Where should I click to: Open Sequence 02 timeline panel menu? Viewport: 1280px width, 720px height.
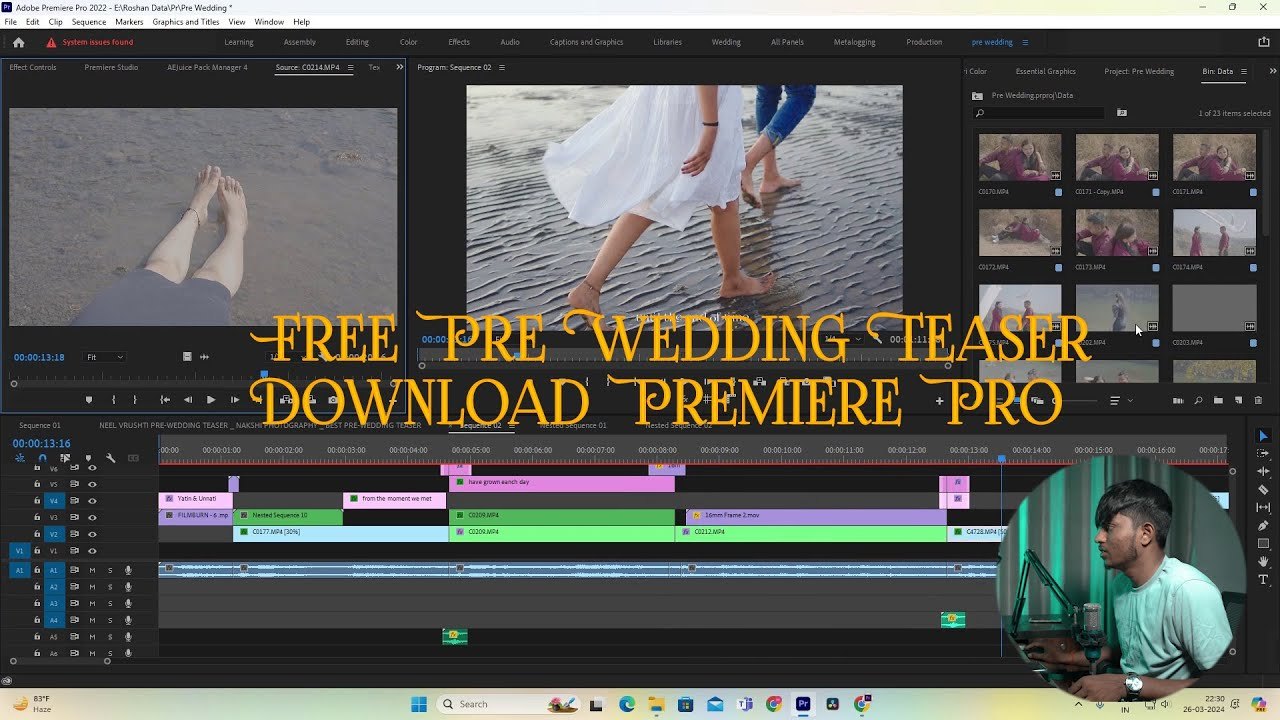(x=512, y=425)
